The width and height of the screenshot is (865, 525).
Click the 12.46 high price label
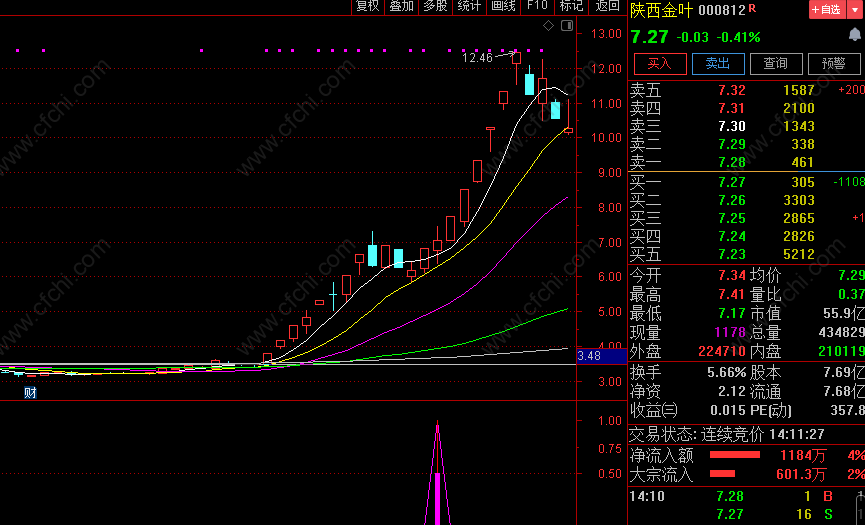point(477,57)
